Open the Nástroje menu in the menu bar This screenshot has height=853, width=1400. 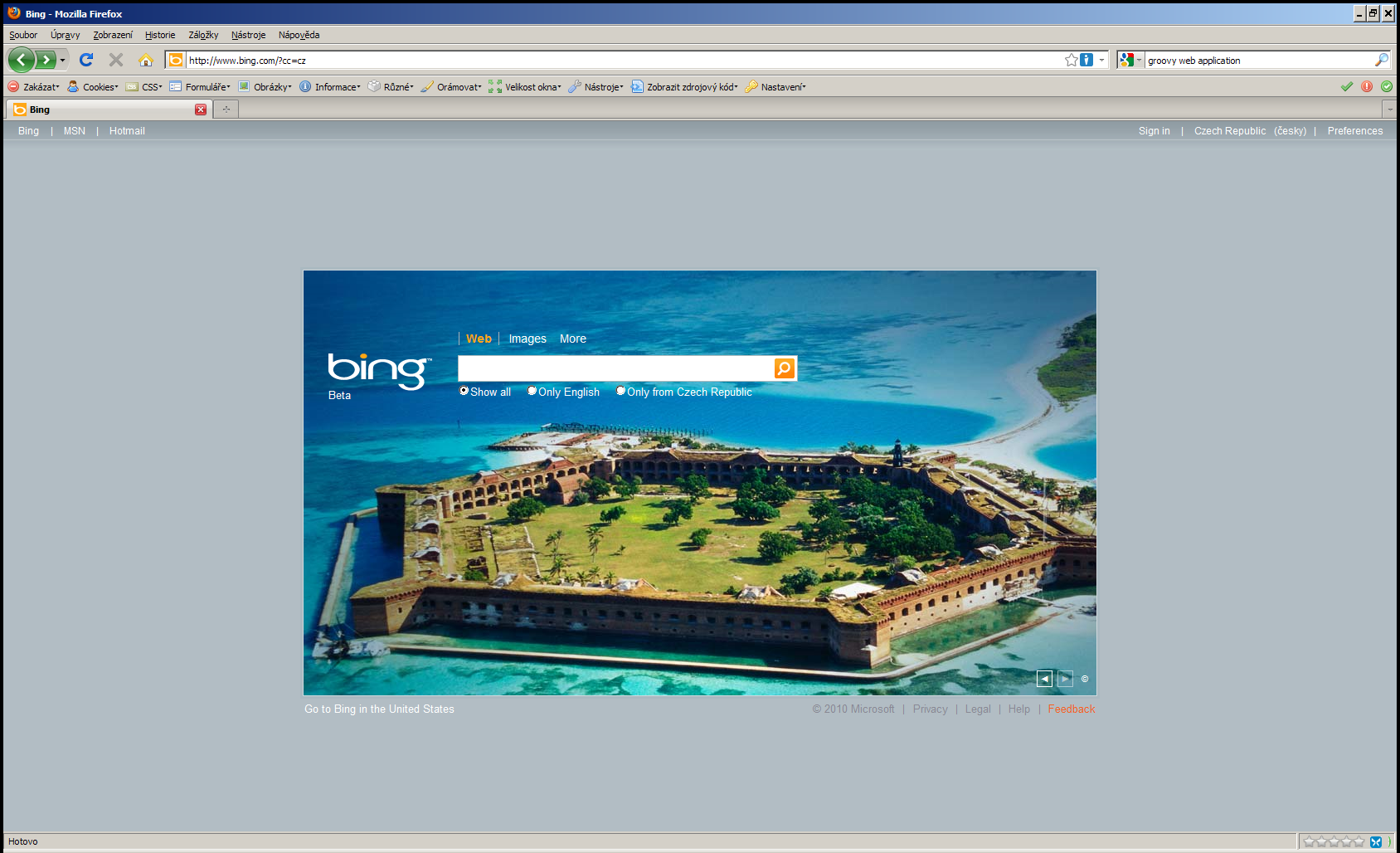coord(248,35)
